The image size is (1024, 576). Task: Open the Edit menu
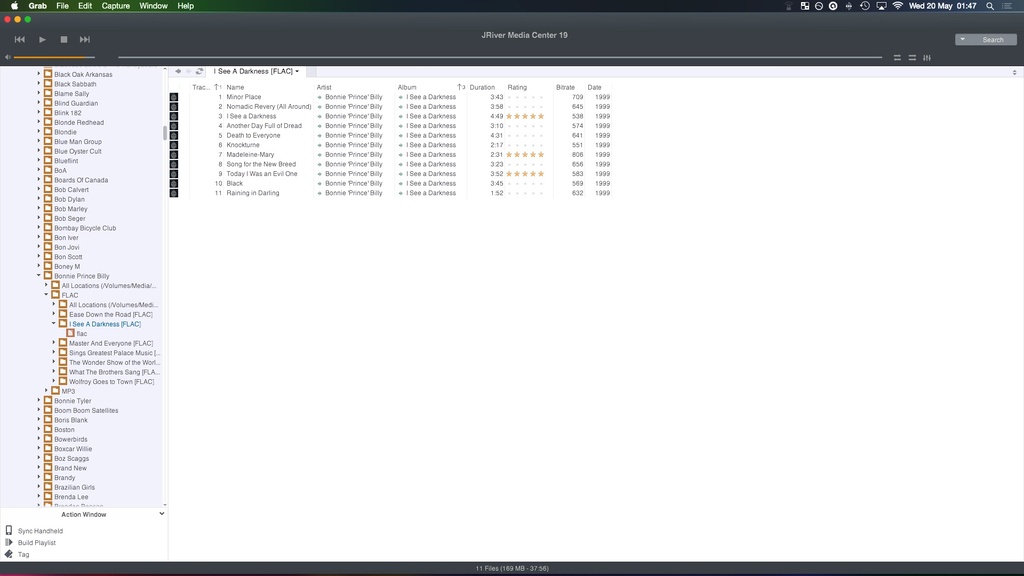85,6
